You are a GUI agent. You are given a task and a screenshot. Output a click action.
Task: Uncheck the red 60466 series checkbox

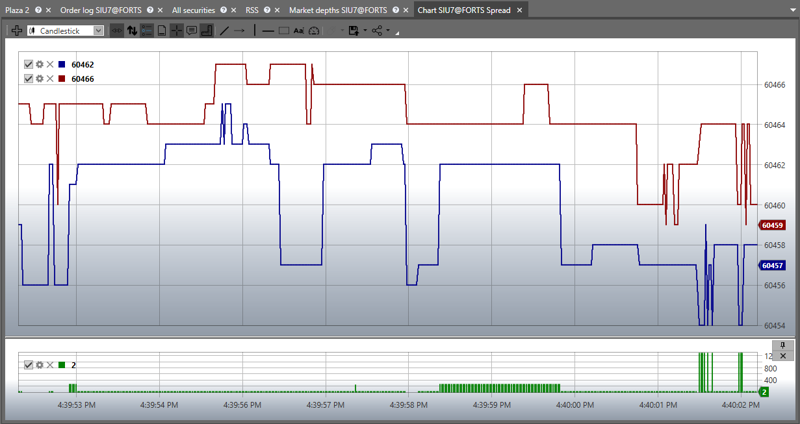(x=28, y=78)
